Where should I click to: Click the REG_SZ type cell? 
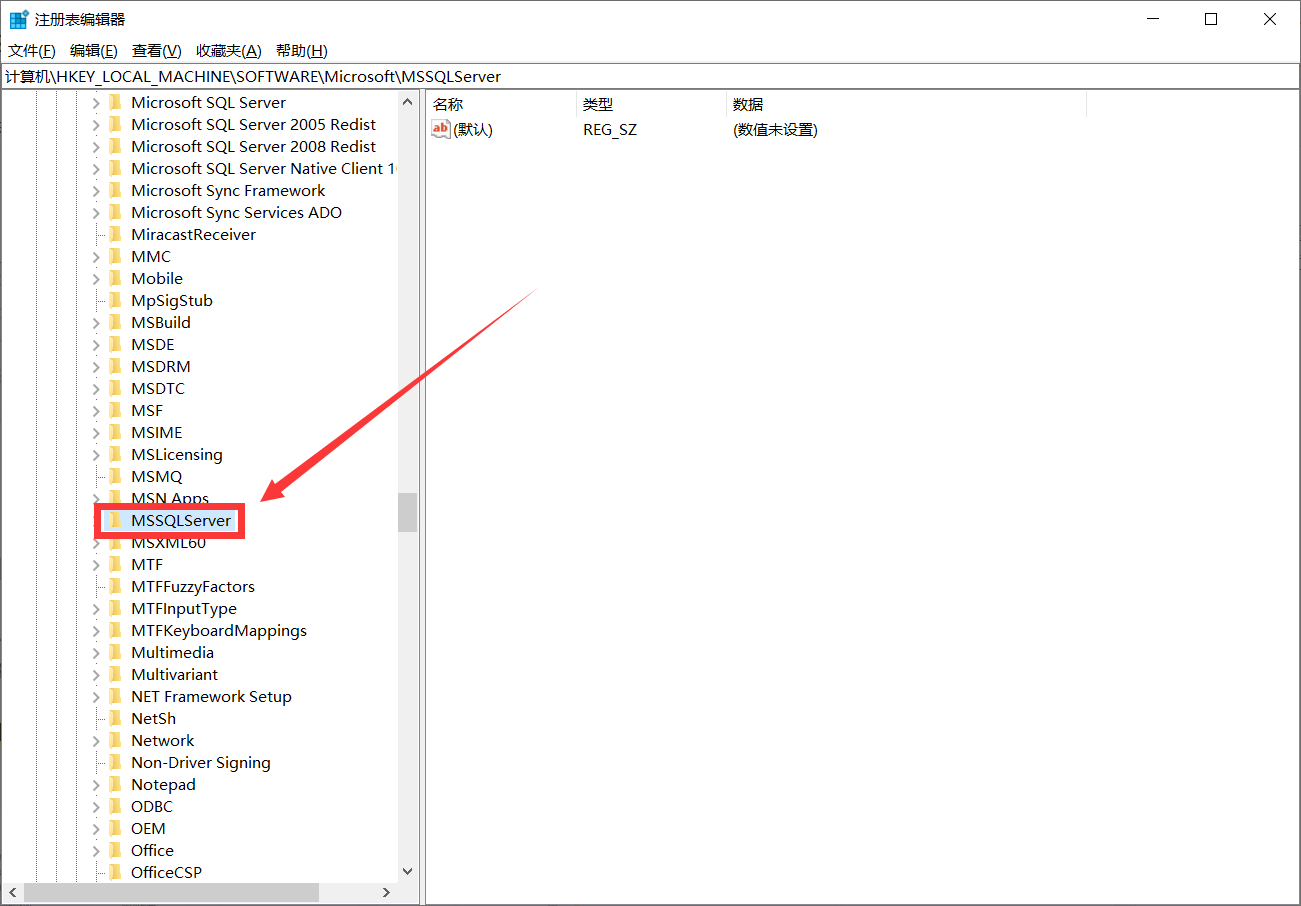tap(610, 130)
